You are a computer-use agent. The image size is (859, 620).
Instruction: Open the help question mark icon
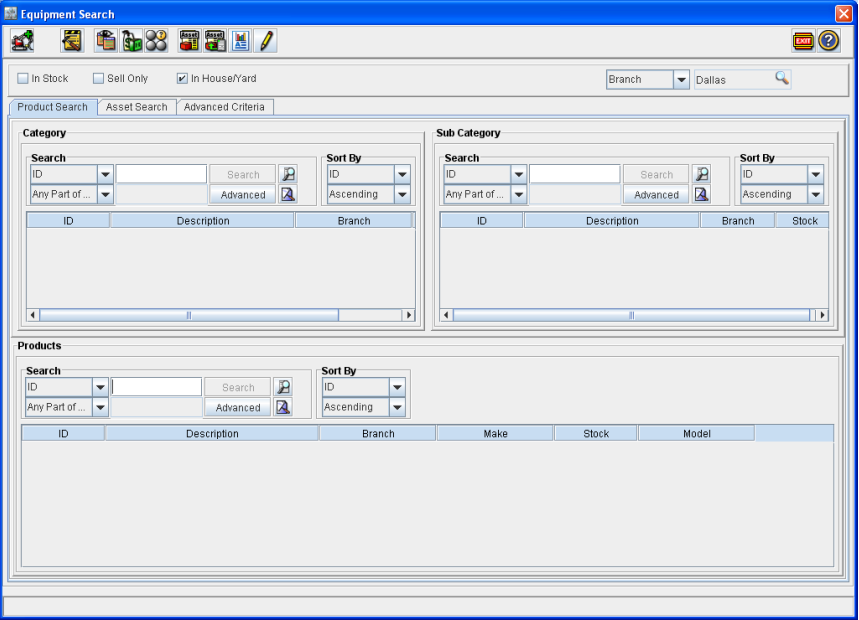829,41
